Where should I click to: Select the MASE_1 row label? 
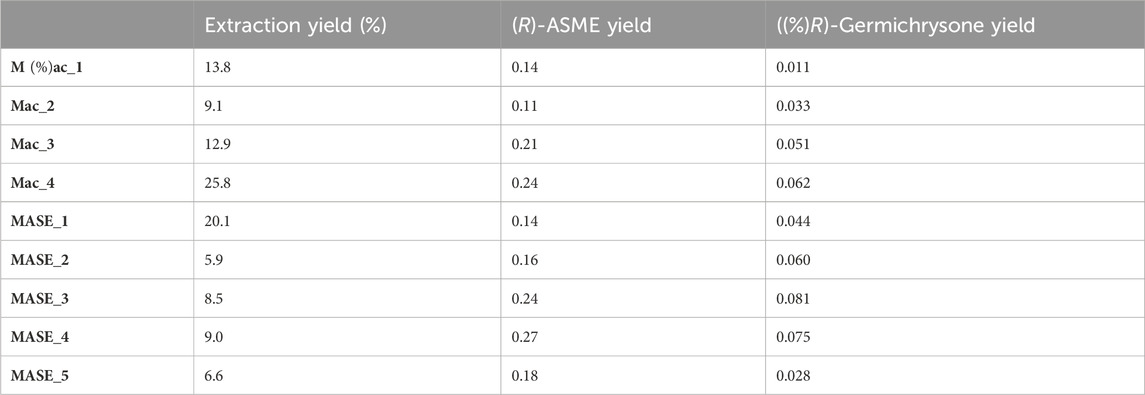coord(39,221)
